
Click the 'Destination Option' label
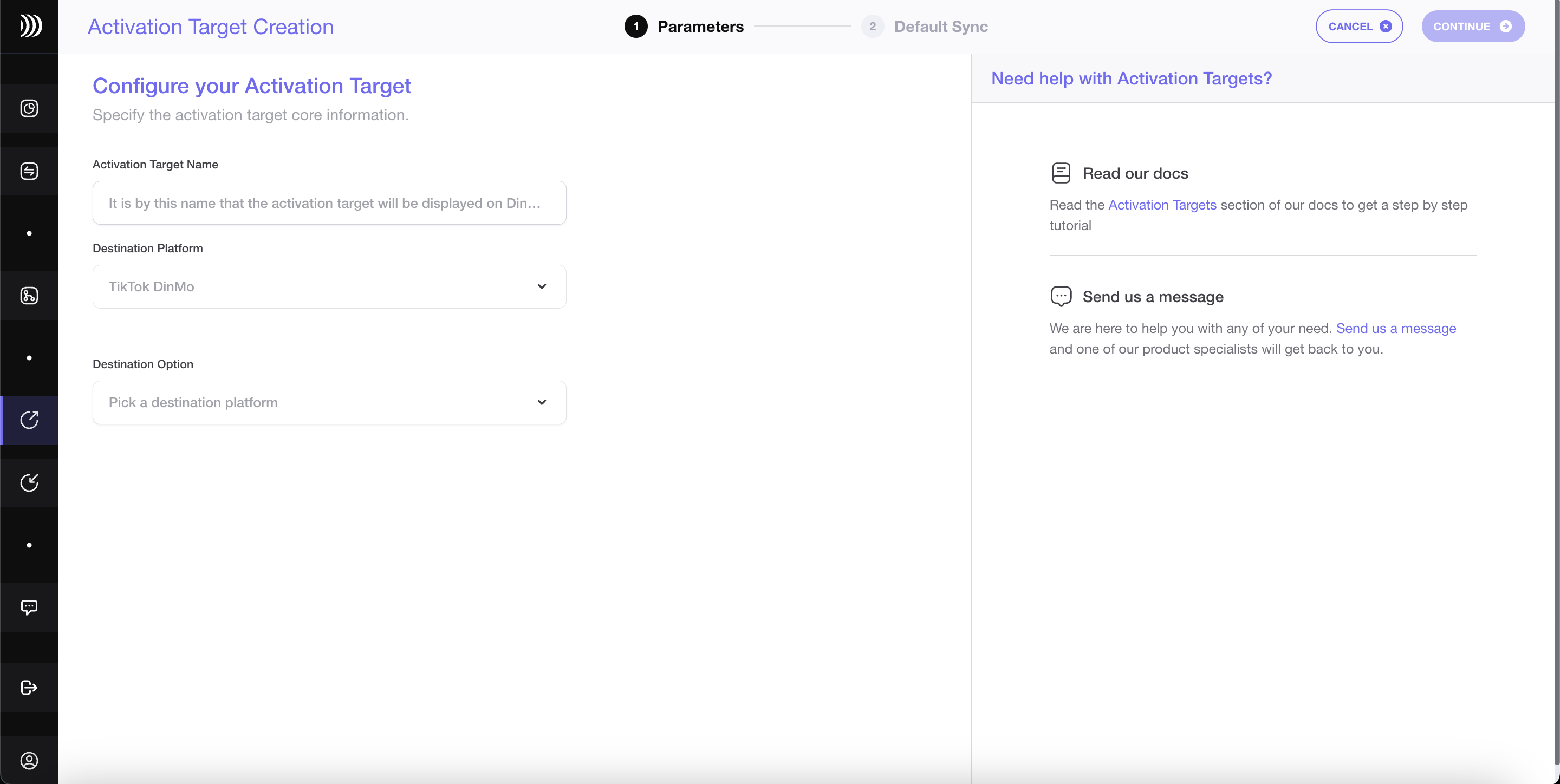(x=143, y=364)
